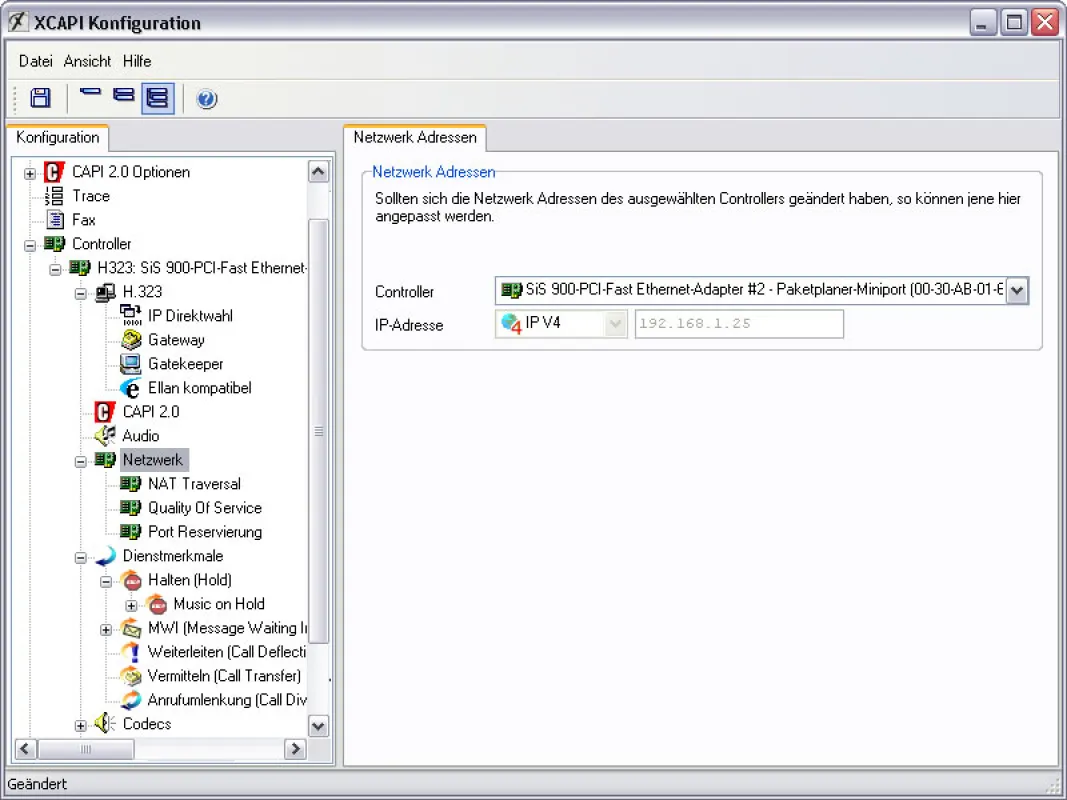Click the CAPI 2.0 Optionen red icon
The height and width of the screenshot is (800, 1067).
coord(54,172)
